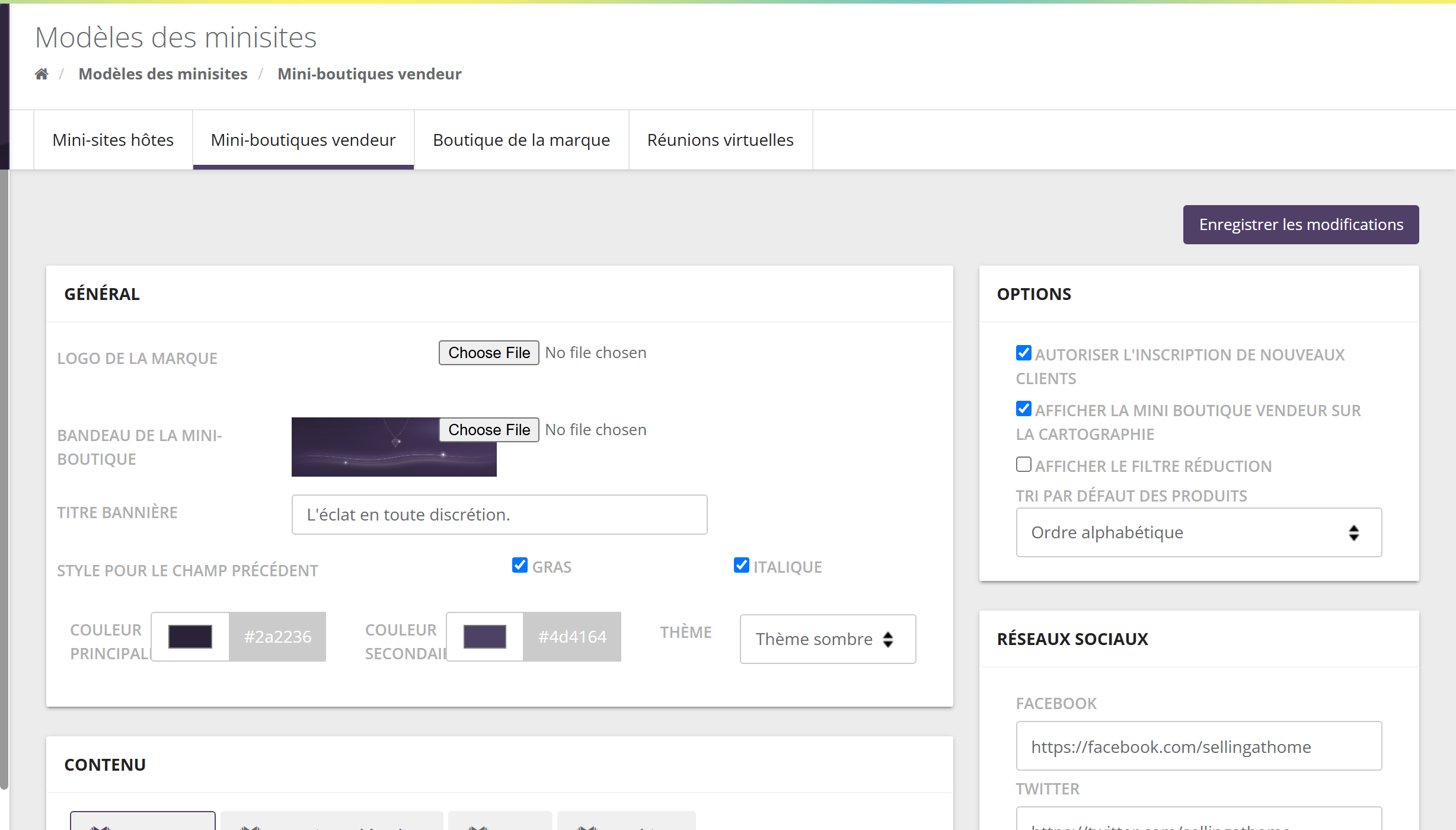Viewport: 1456px width, 830px height.
Task: Edit the Facebook URL field
Action: [1199, 746]
